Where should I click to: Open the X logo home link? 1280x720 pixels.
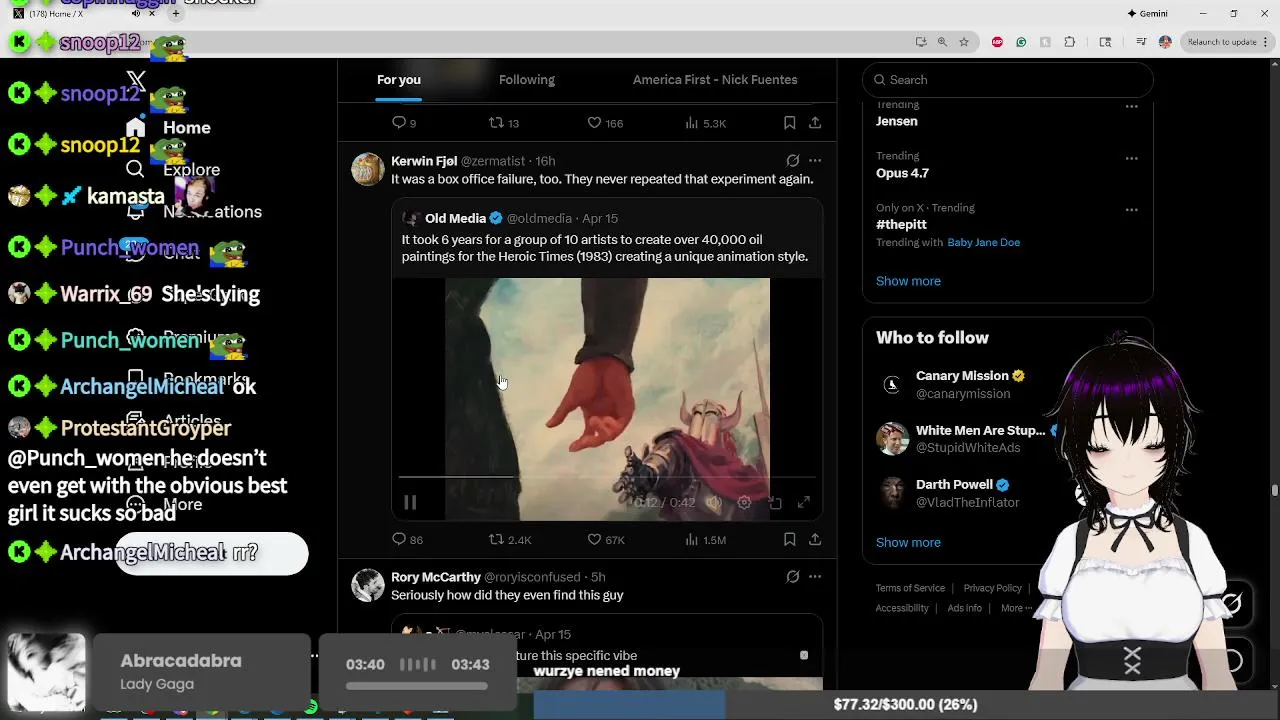click(136, 81)
